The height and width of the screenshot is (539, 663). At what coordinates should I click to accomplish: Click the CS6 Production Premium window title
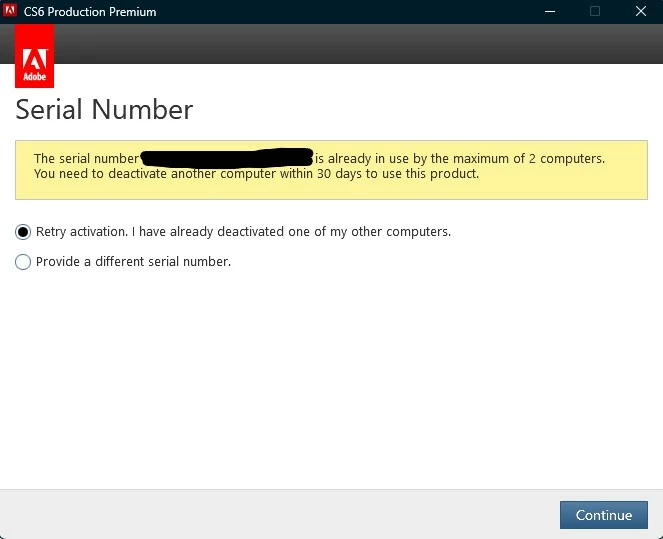90,12
